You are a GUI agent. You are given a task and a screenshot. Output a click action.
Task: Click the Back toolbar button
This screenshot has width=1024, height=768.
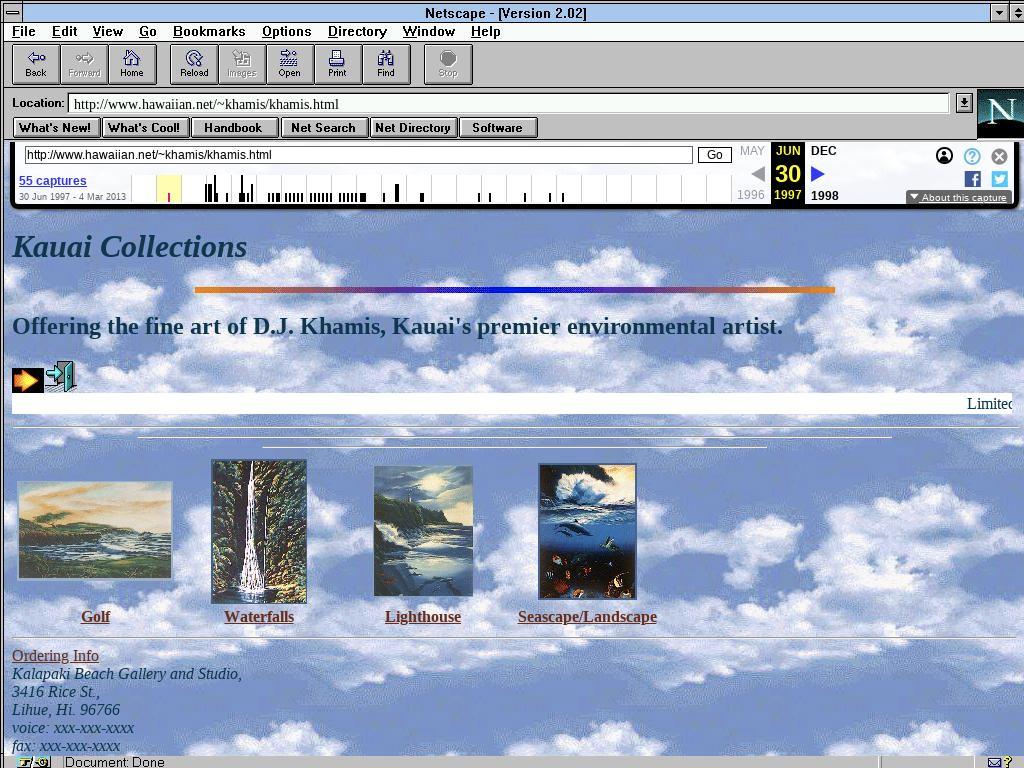36,64
